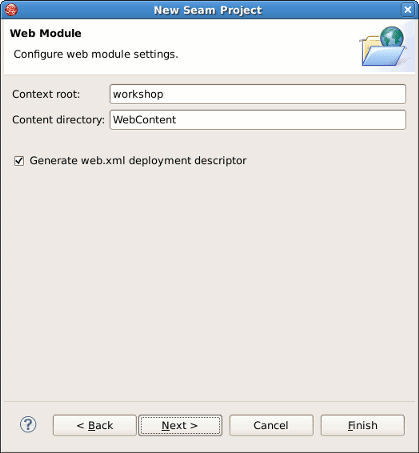Image resolution: width=419 pixels, height=453 pixels.
Task: Click the web module folder globe icon
Action: pyautogui.click(x=383, y=46)
